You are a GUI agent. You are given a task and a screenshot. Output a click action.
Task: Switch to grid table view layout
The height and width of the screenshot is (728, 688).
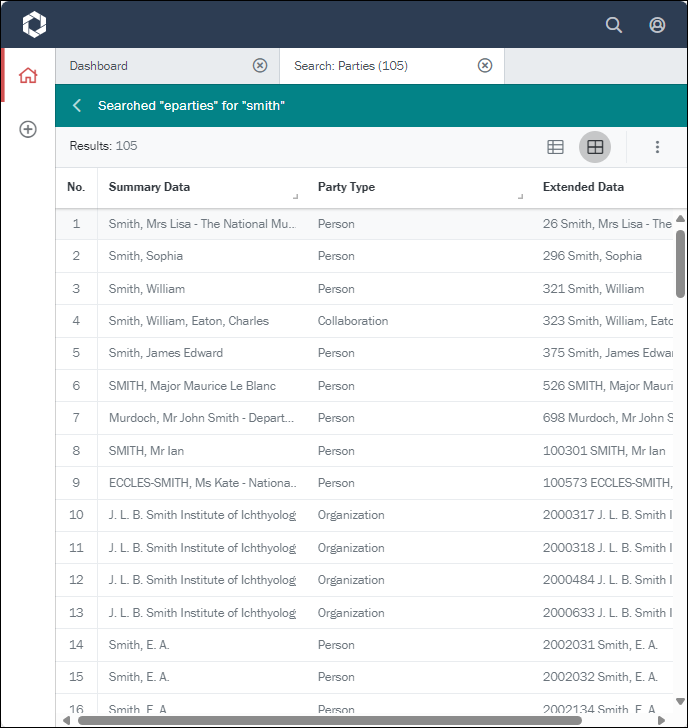595,147
